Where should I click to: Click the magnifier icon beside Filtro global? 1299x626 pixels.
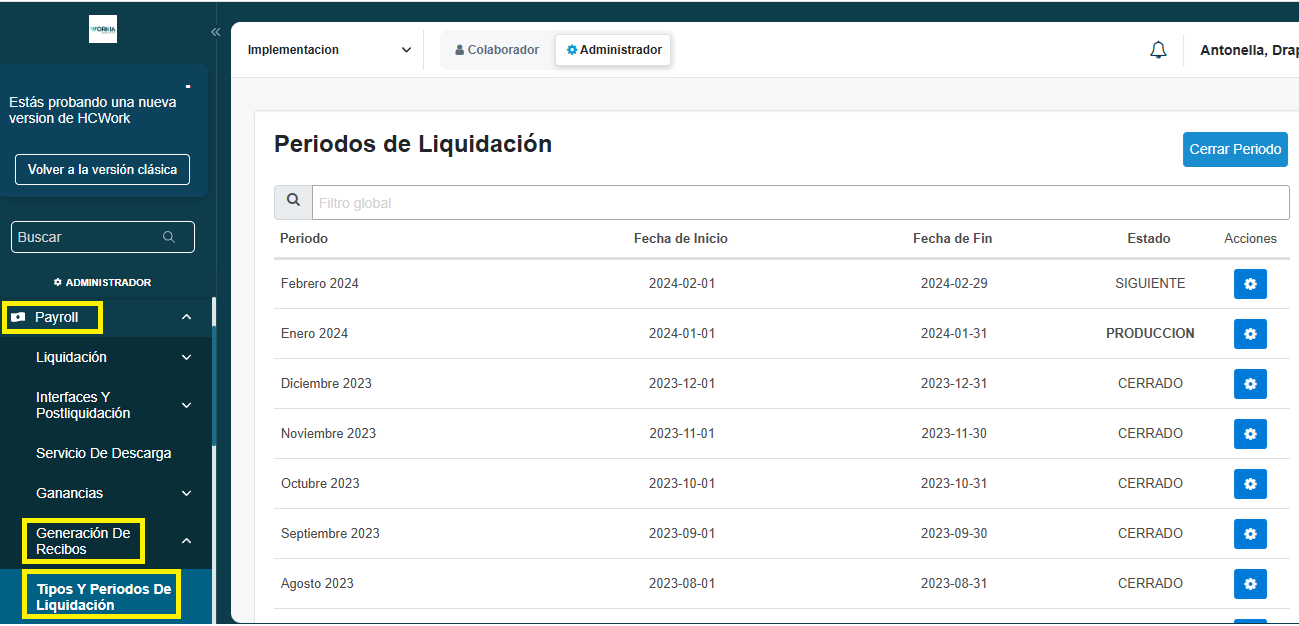[293, 202]
